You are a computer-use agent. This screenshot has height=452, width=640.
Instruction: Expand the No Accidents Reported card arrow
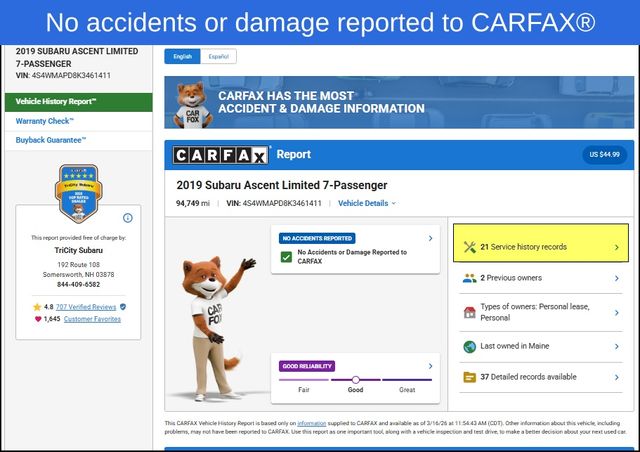tap(430, 239)
